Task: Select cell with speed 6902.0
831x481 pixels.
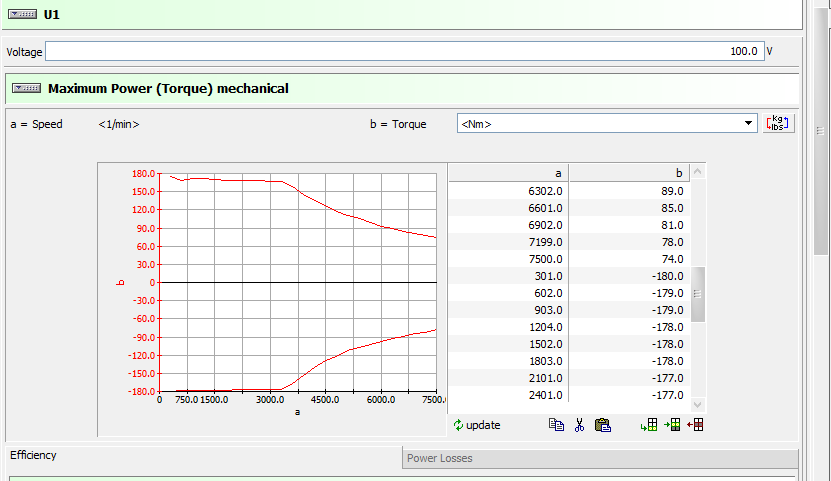Action: tap(509, 225)
